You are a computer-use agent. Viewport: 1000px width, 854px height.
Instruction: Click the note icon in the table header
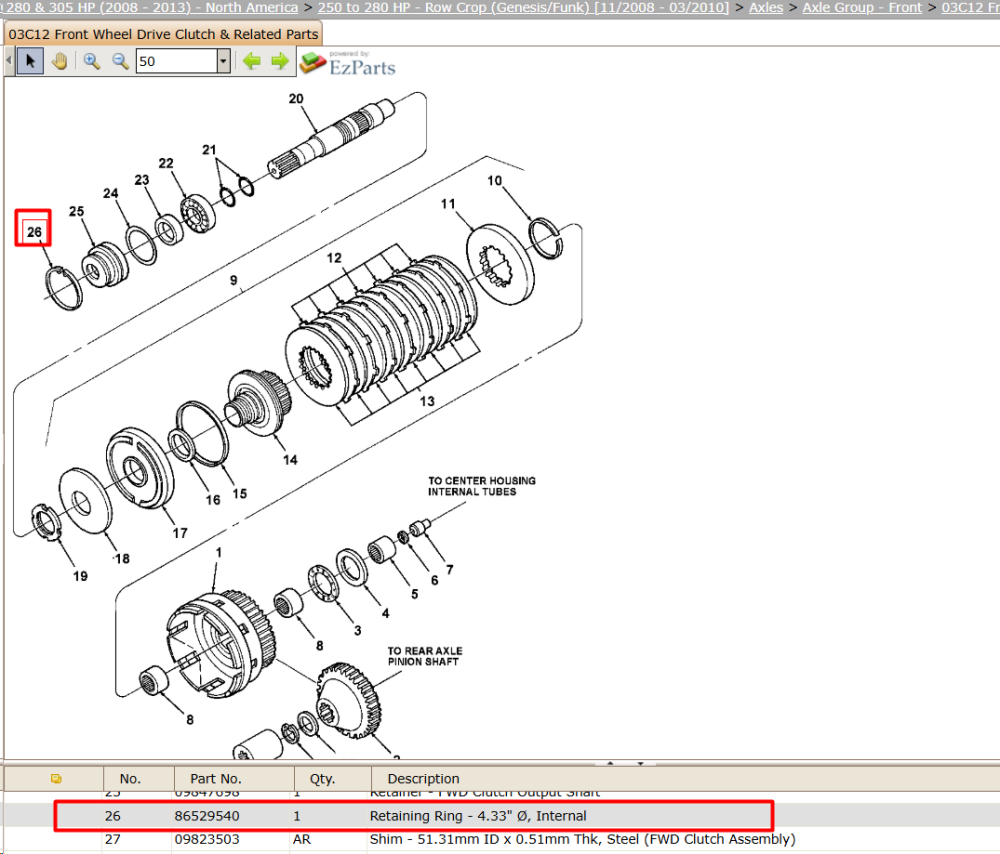pyautogui.click(x=56, y=778)
